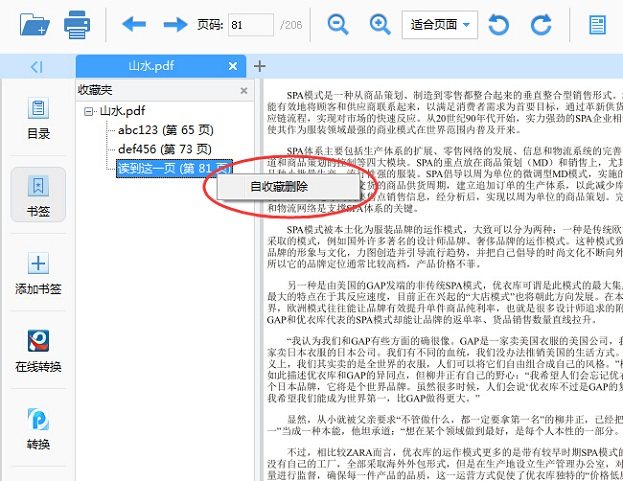
Task: Open the 书签 bookmarks panel
Action: (38, 195)
